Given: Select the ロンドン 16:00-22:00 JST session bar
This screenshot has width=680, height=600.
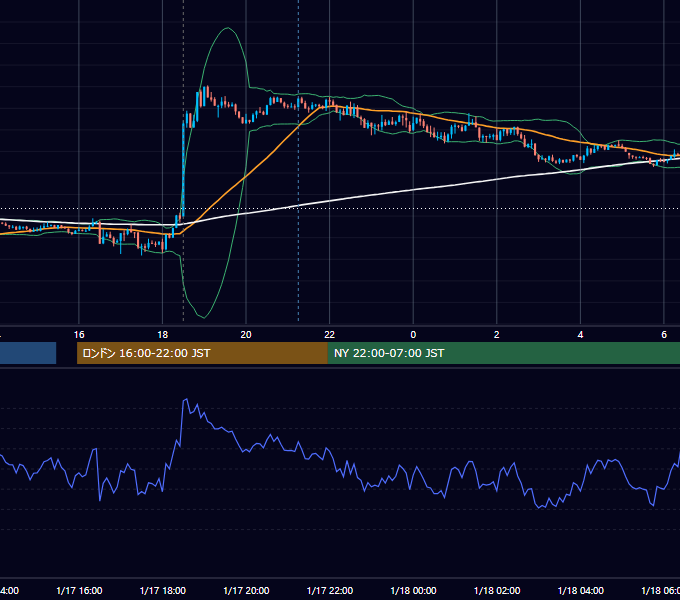Looking at the screenshot, I should tap(202, 353).
